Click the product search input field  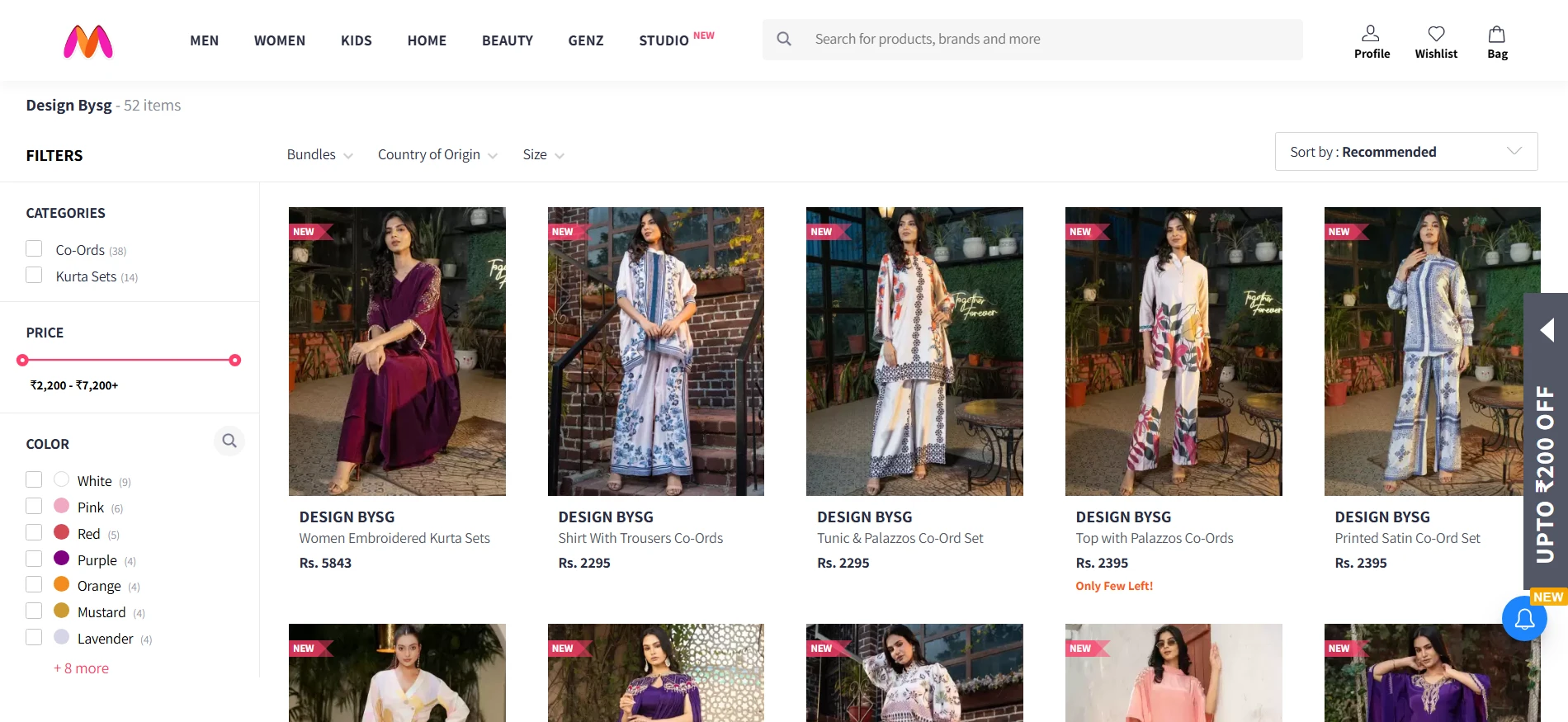(1048, 39)
